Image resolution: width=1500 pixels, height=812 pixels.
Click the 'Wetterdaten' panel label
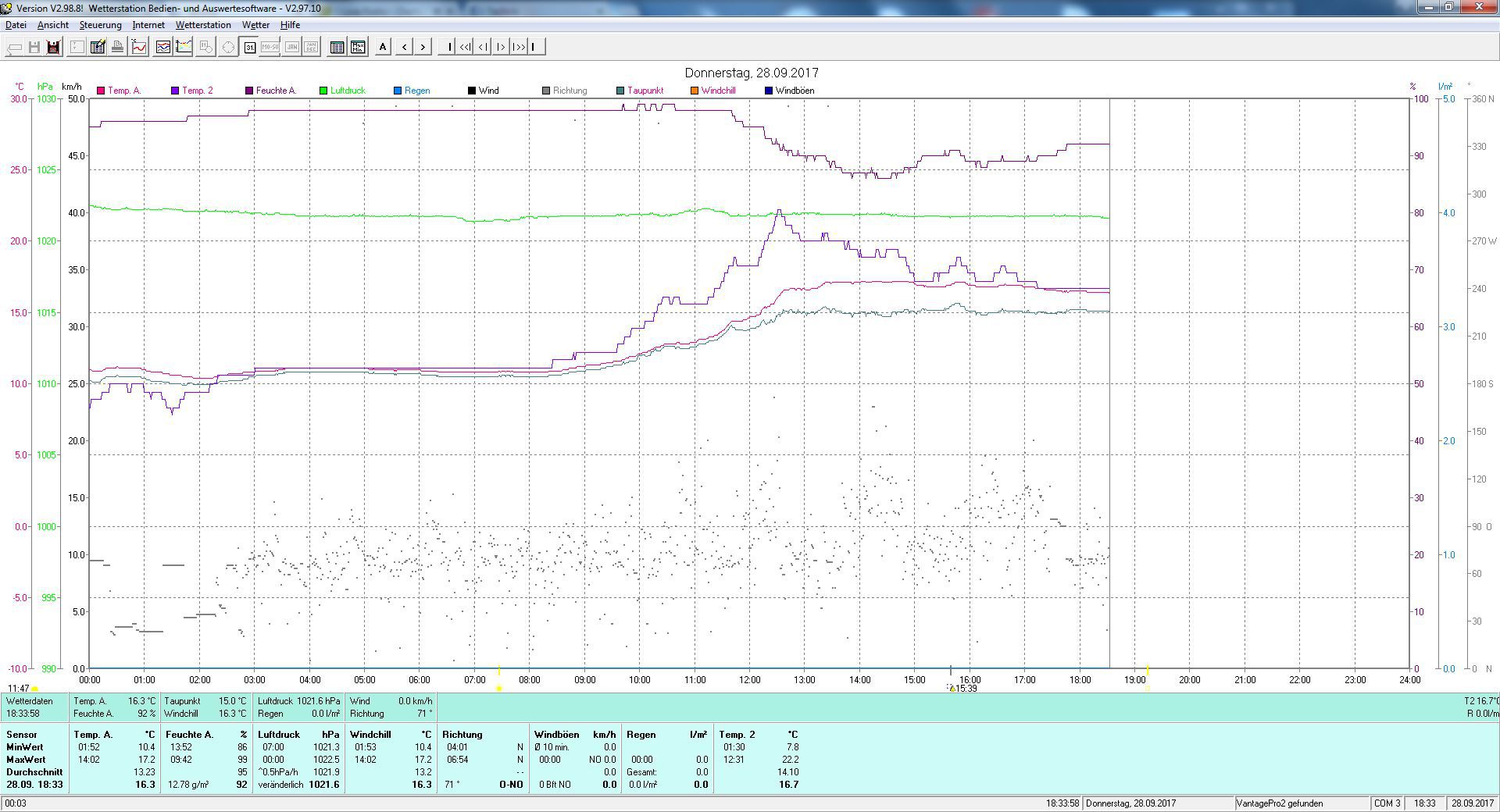click(30, 701)
